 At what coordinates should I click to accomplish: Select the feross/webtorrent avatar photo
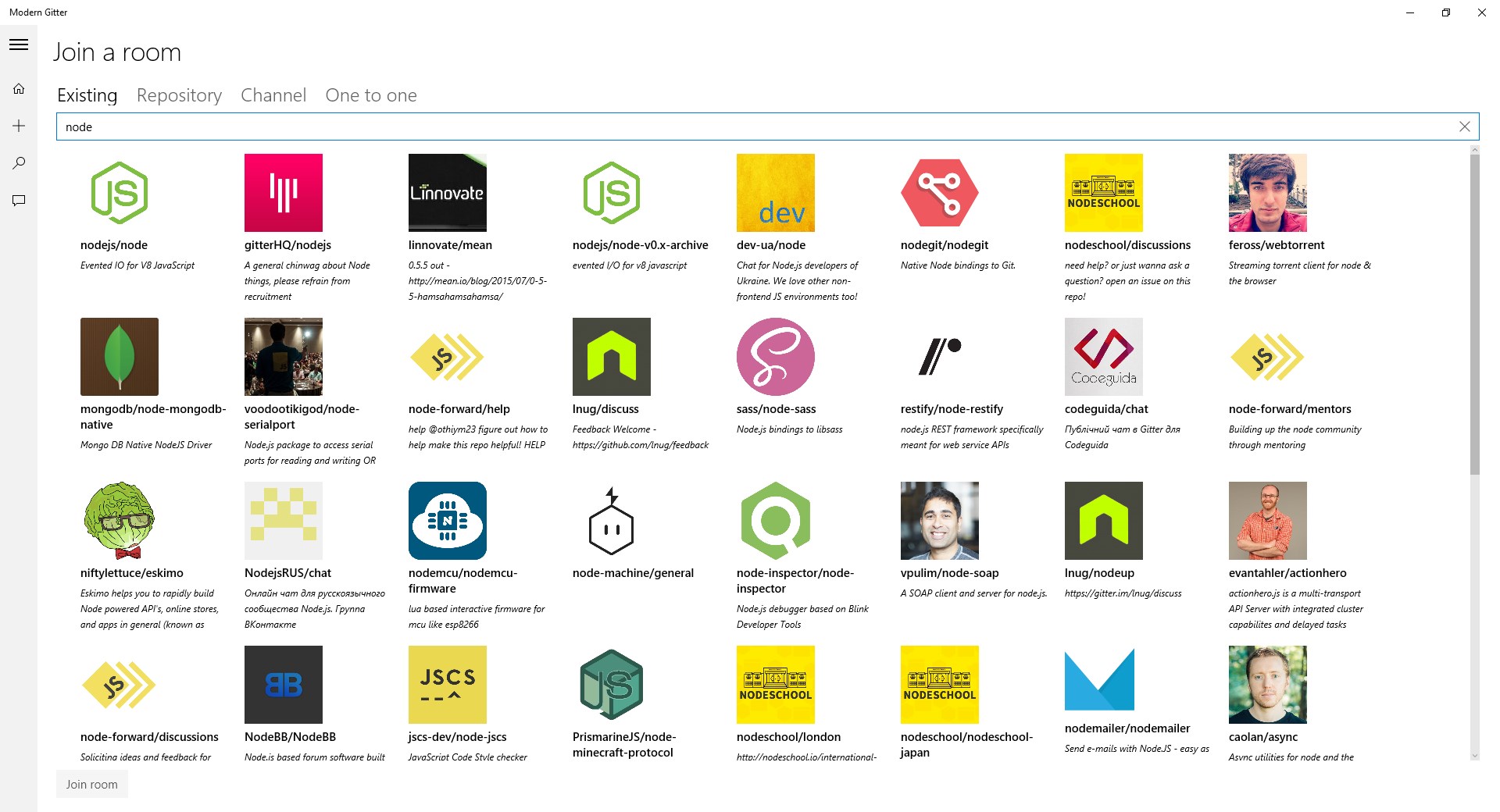1268,193
